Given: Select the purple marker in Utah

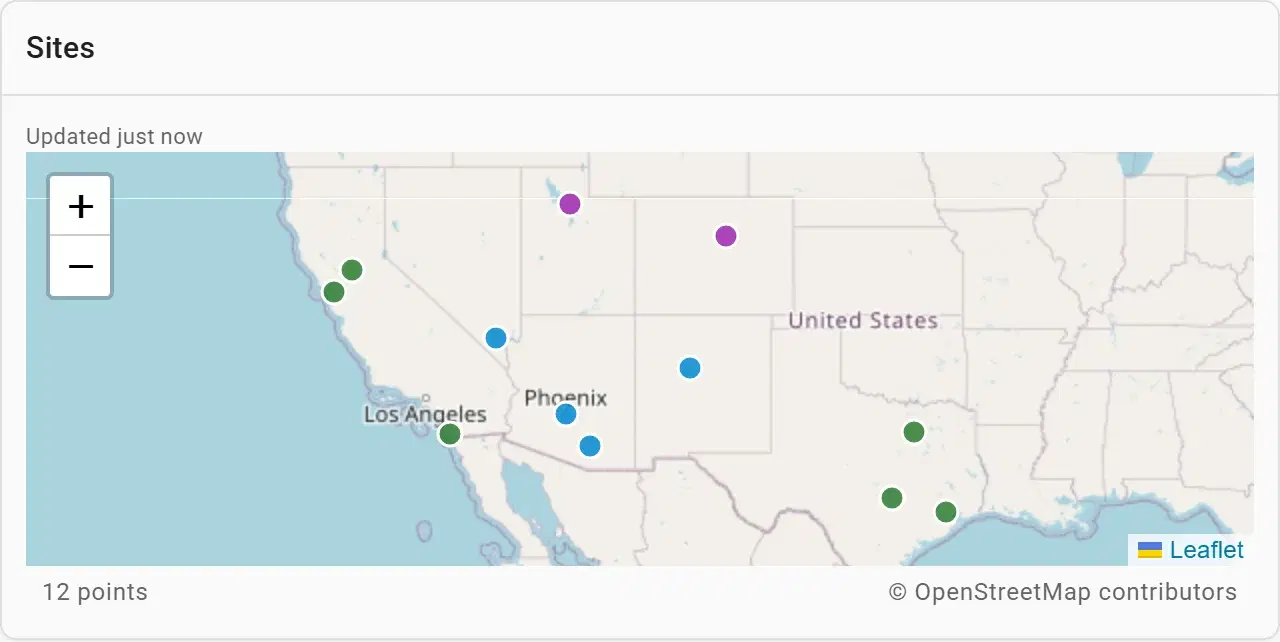Looking at the screenshot, I should [570, 204].
